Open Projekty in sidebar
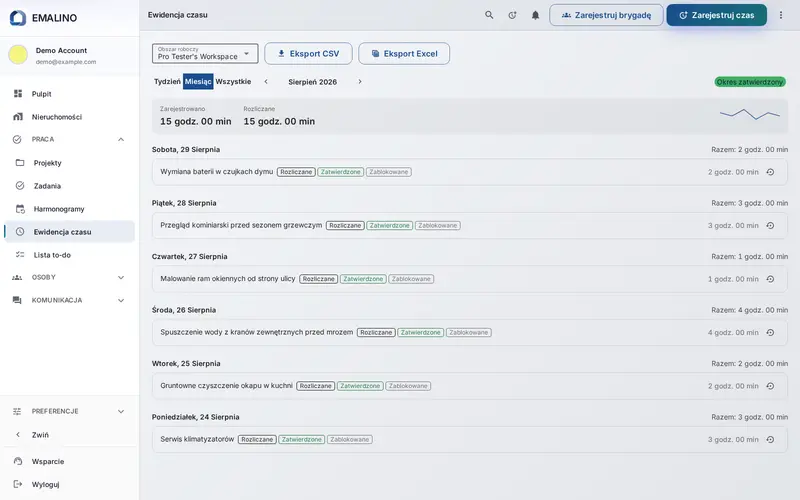The height and width of the screenshot is (500, 800). tap(69, 163)
